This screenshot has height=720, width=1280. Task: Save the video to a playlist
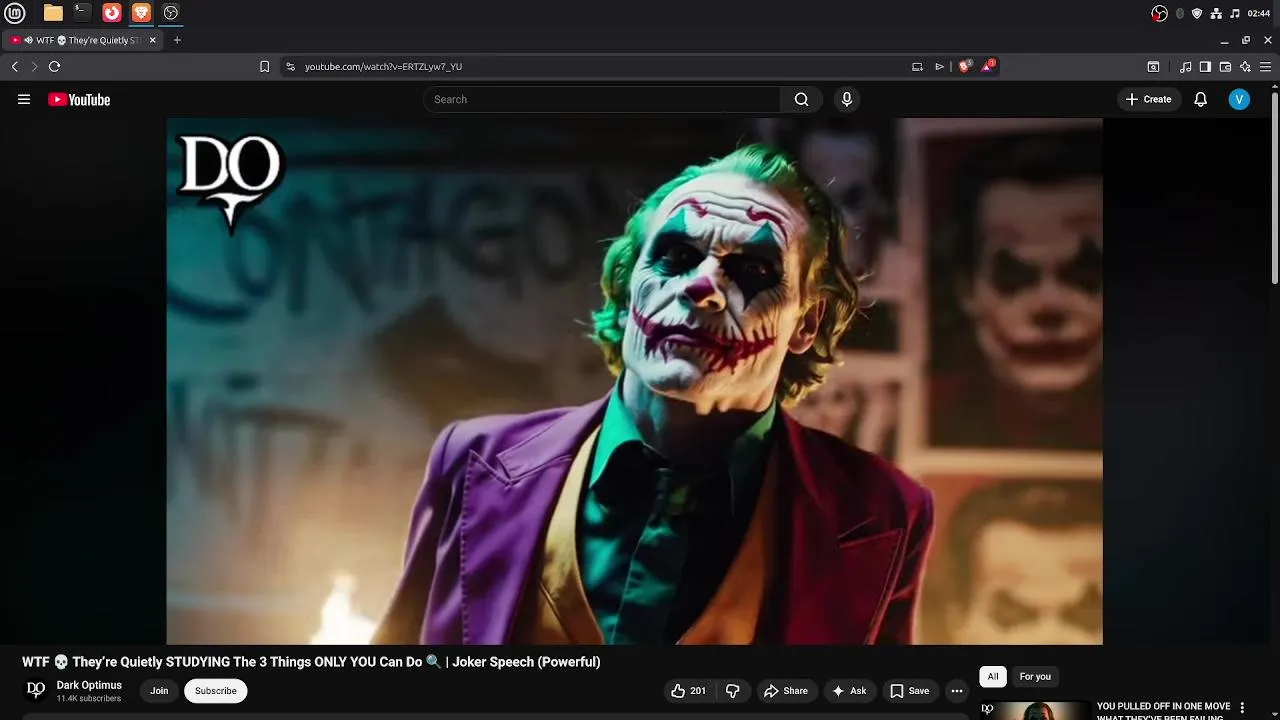tap(910, 691)
